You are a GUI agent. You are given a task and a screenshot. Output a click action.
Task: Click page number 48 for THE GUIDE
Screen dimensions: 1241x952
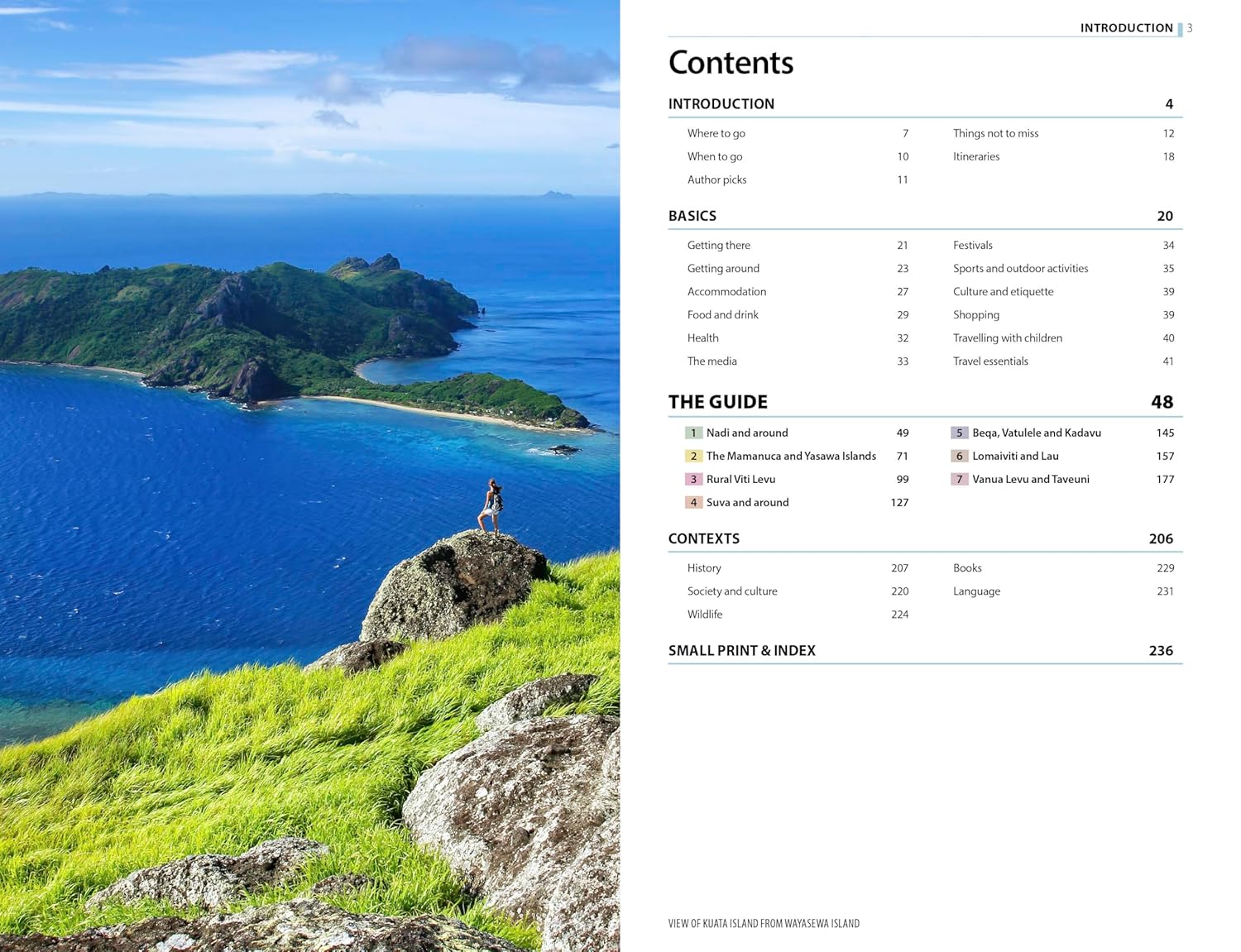tap(1165, 402)
